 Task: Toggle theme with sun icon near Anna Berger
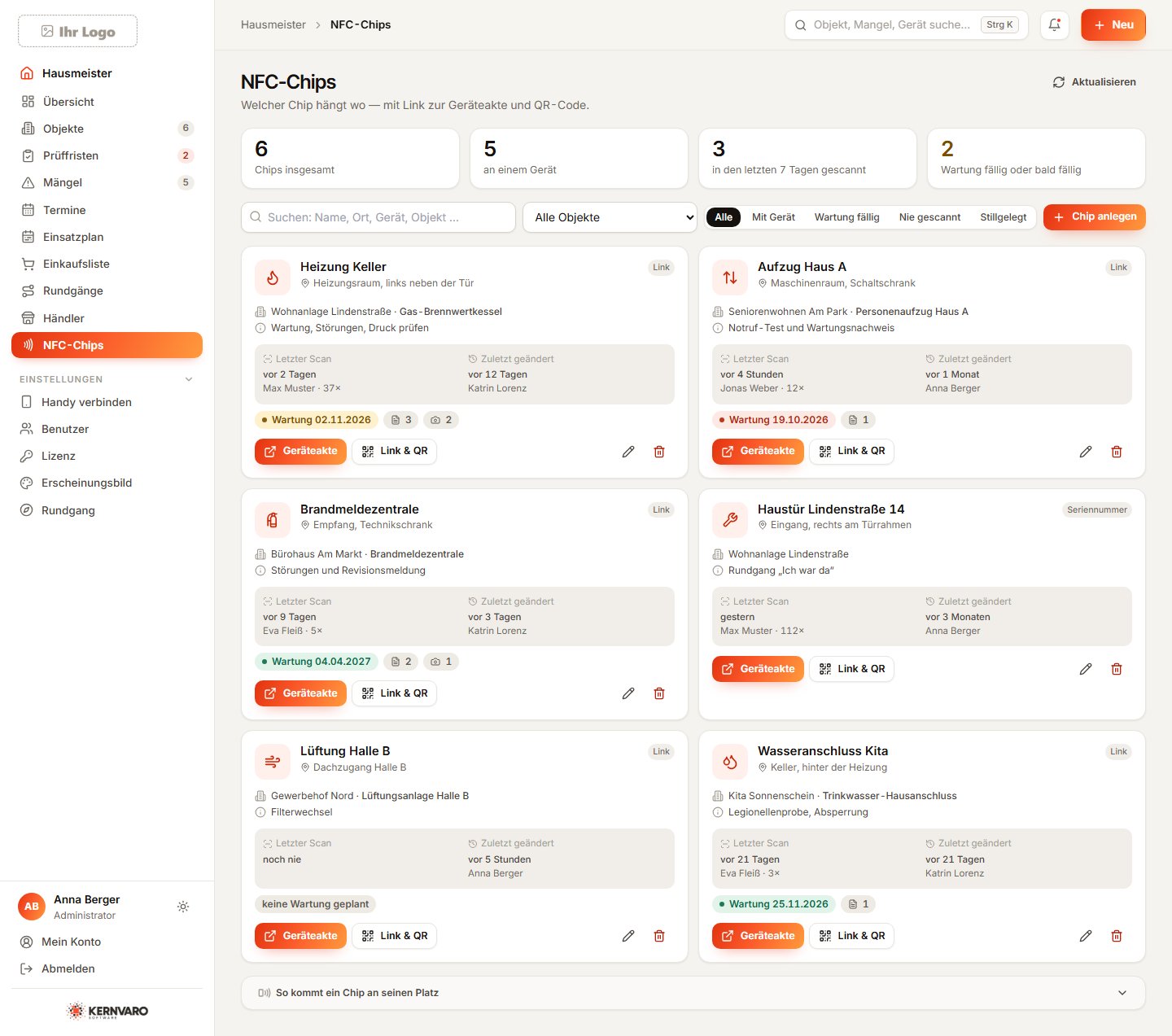(x=183, y=907)
